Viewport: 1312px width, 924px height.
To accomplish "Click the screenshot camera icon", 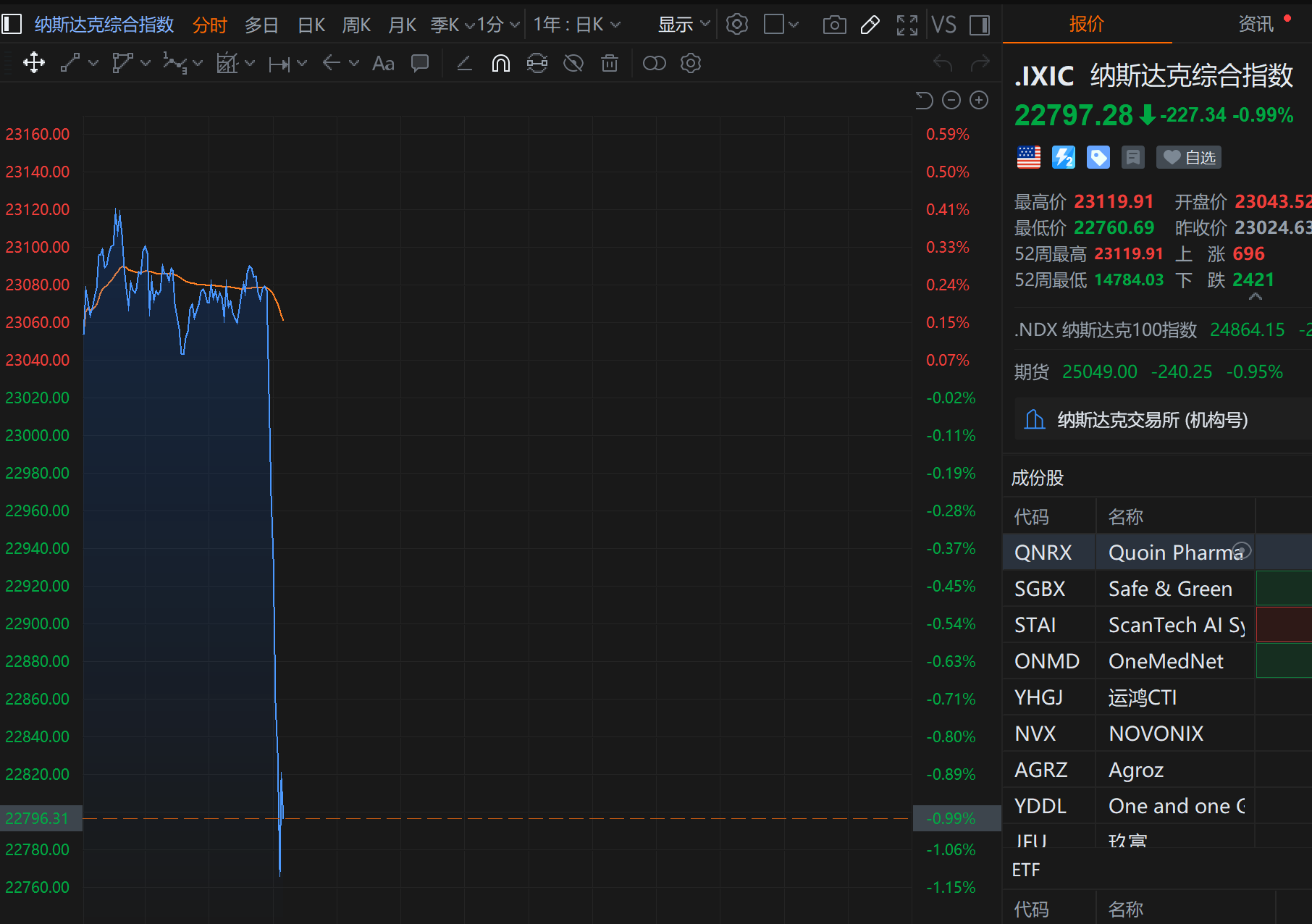I will coord(834,25).
